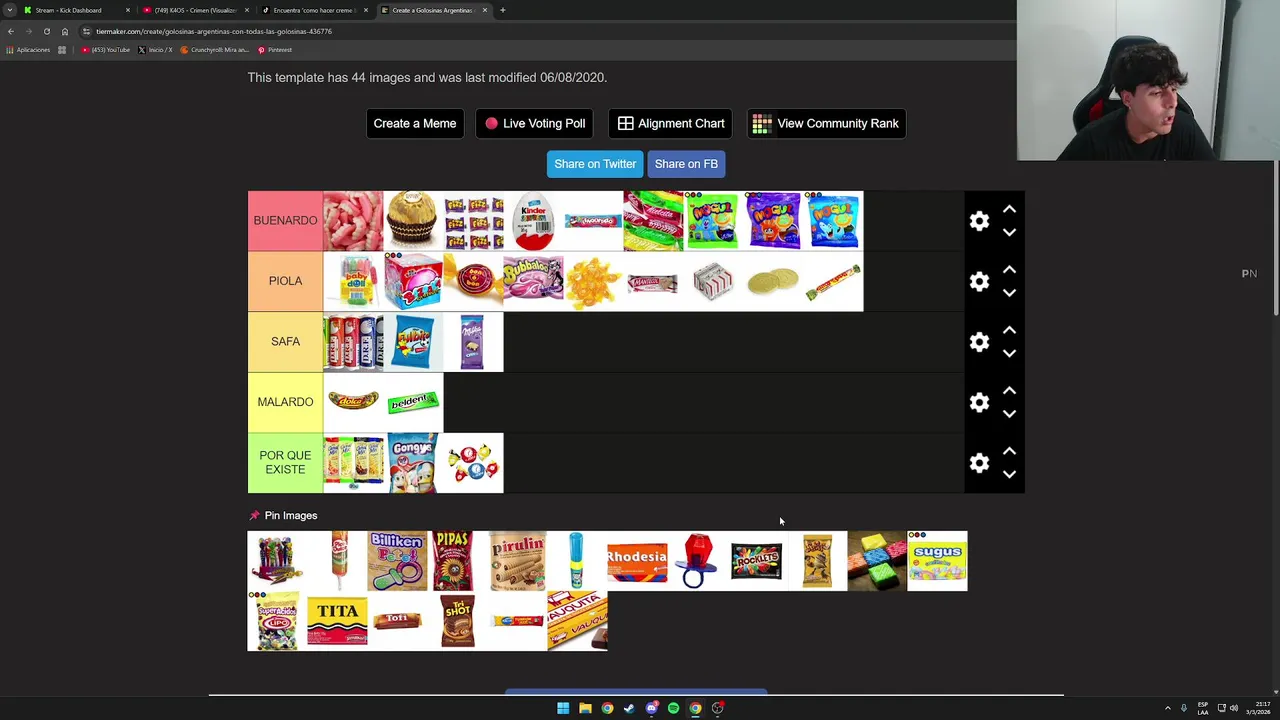This screenshot has width=1280, height=720.
Task: Open OBS Studio from taskbar
Action: click(x=717, y=708)
